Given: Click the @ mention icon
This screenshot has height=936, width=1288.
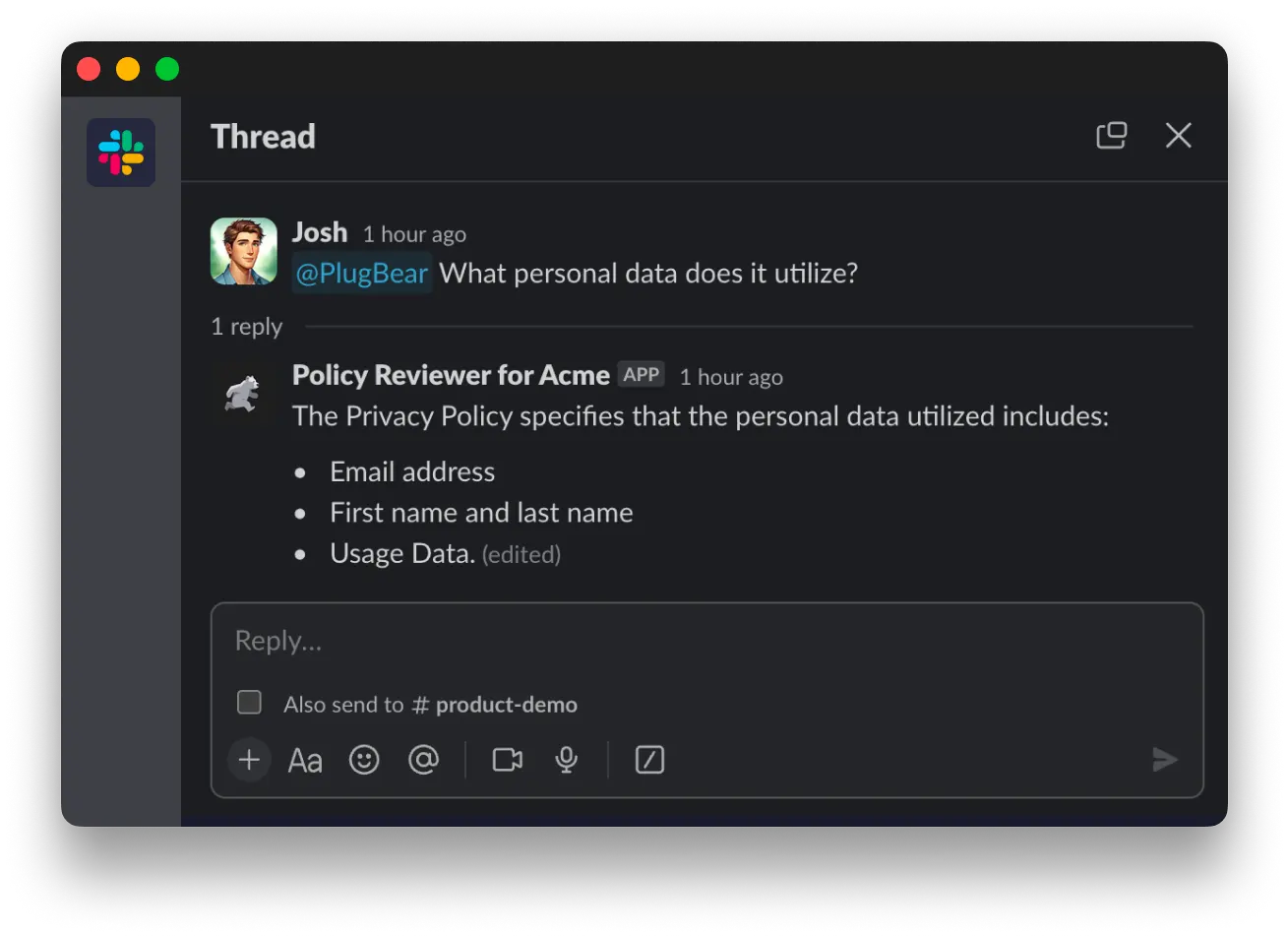Looking at the screenshot, I should pos(423,760).
